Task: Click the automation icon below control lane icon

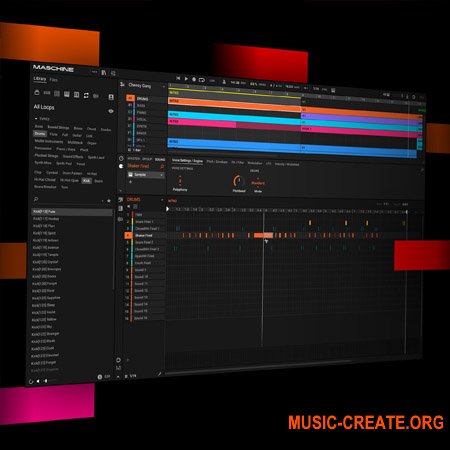Action: pos(118,368)
